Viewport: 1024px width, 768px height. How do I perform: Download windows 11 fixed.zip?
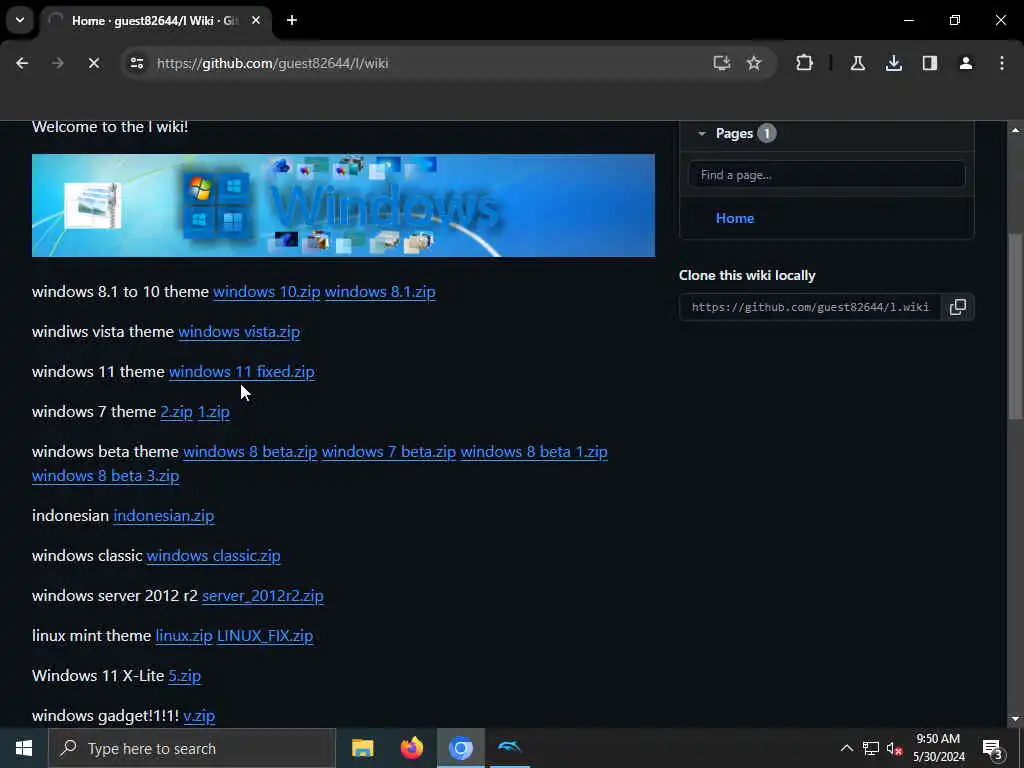242,372
